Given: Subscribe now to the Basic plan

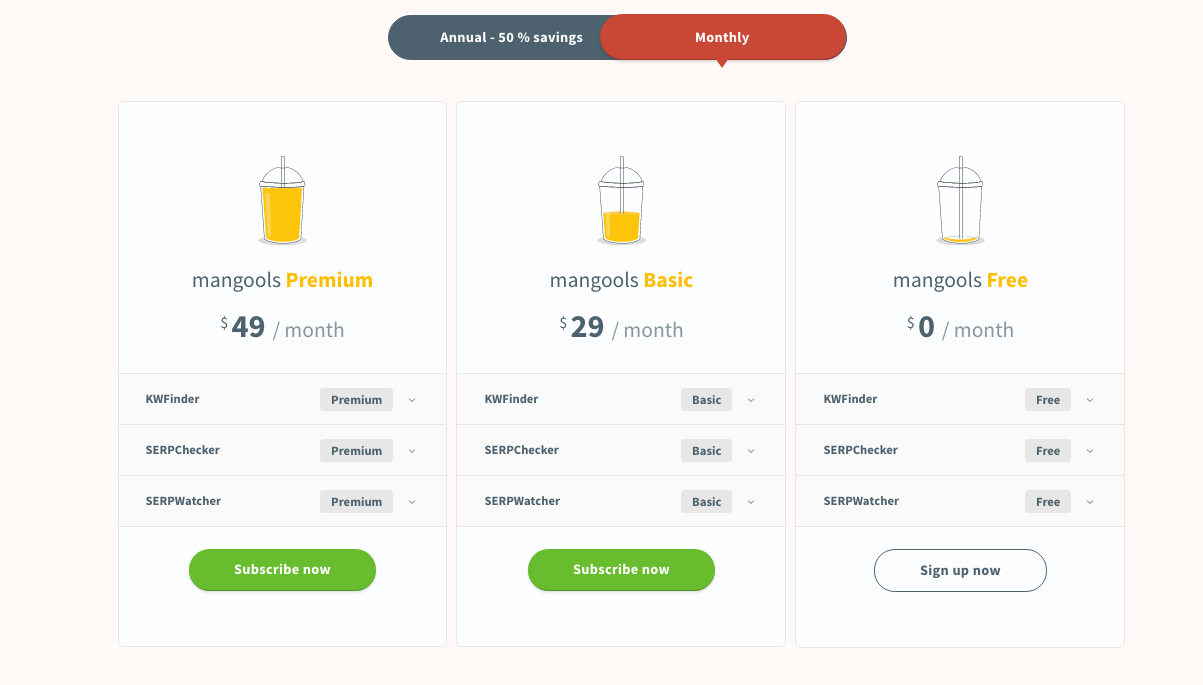Looking at the screenshot, I should click(x=621, y=570).
